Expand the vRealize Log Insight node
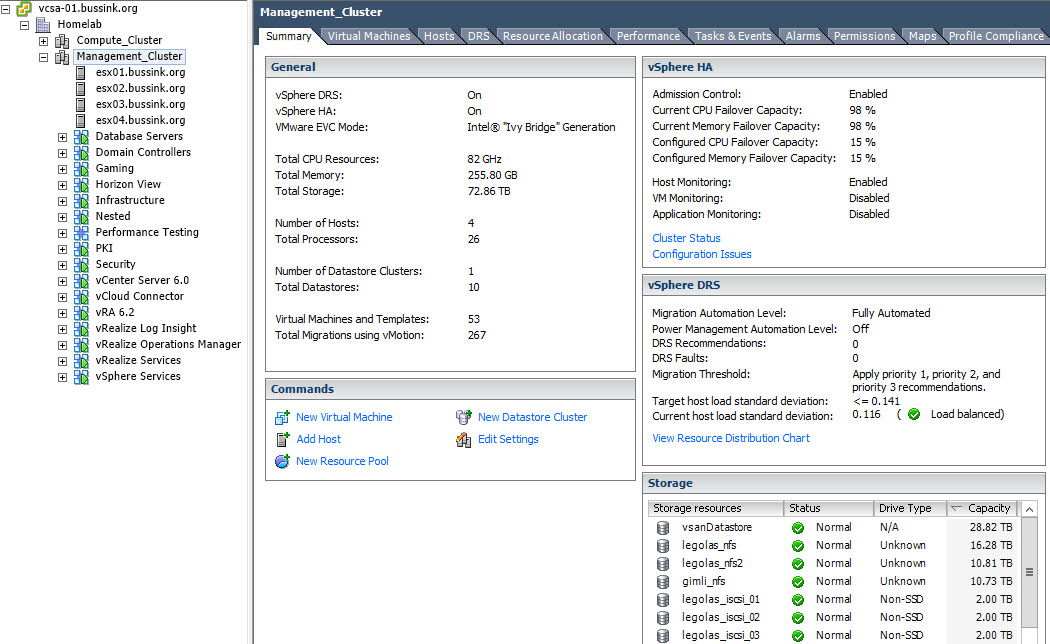This screenshot has width=1050, height=644. 62,329
